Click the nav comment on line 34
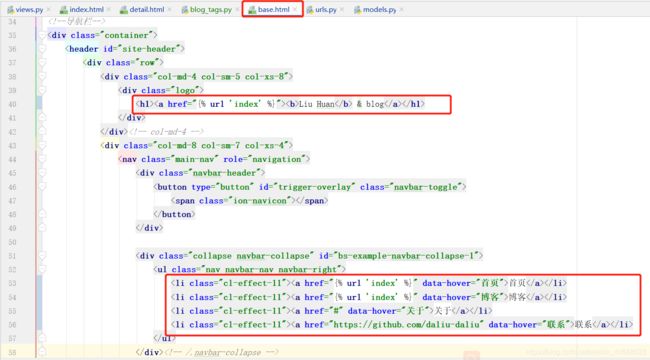This screenshot has height=360, width=650. [x=77, y=21]
